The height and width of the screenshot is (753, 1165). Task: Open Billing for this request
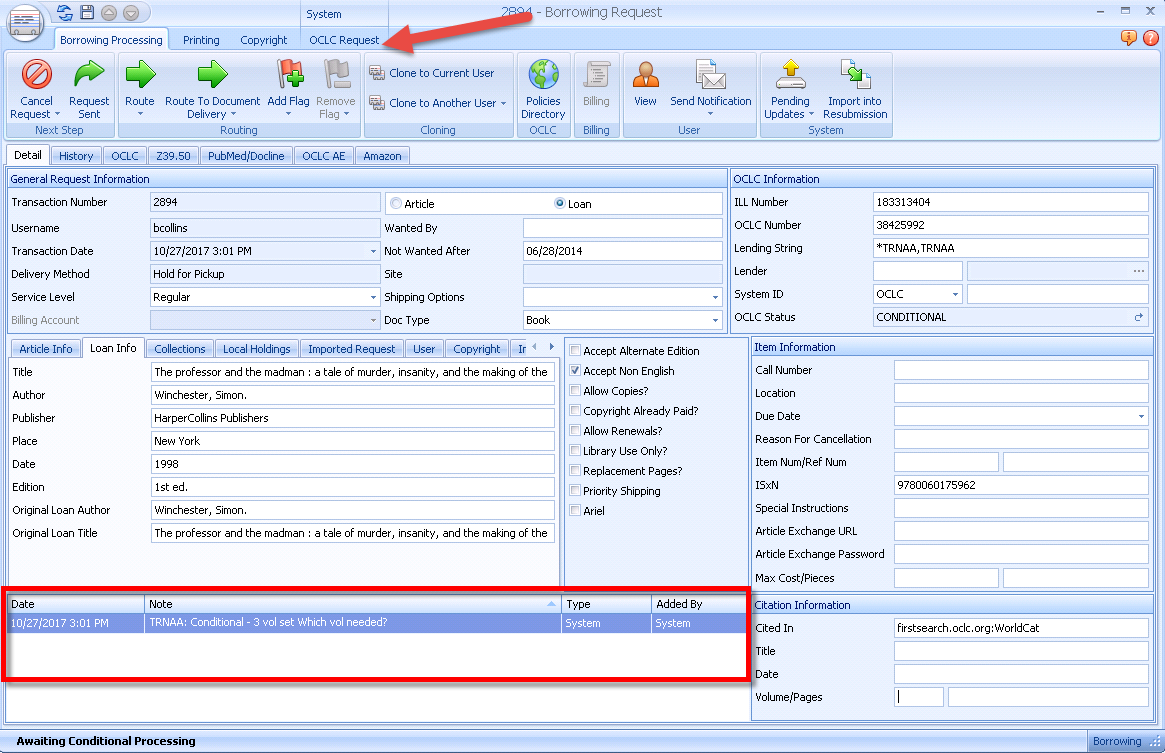pos(597,88)
